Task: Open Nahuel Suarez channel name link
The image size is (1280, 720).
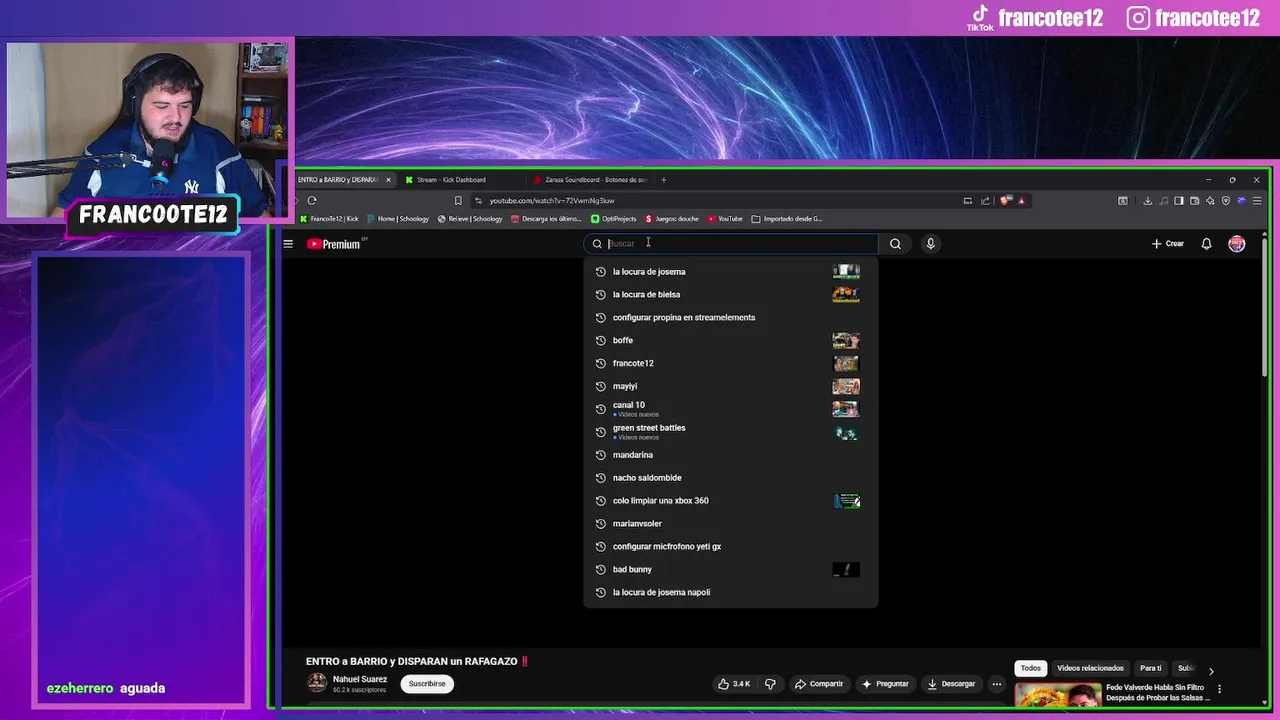Action: (x=360, y=679)
